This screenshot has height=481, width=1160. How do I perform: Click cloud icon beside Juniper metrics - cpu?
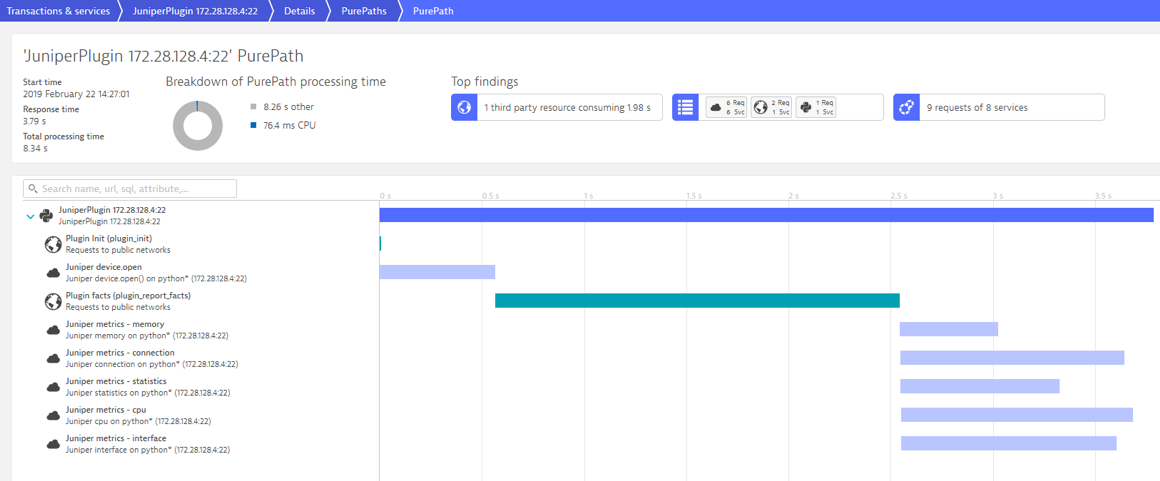pos(53,415)
